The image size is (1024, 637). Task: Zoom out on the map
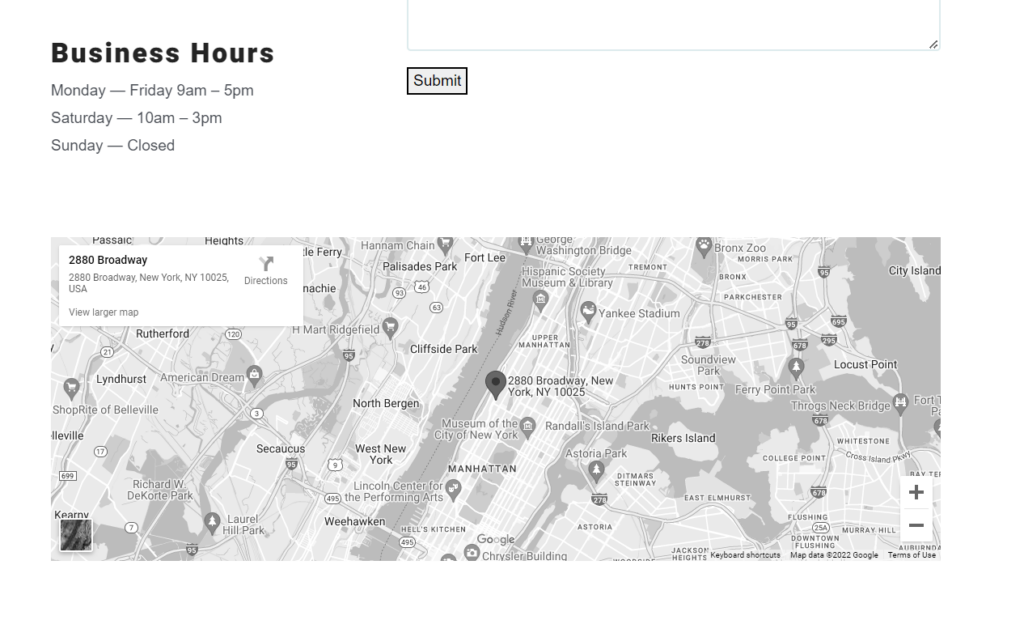click(x=916, y=525)
